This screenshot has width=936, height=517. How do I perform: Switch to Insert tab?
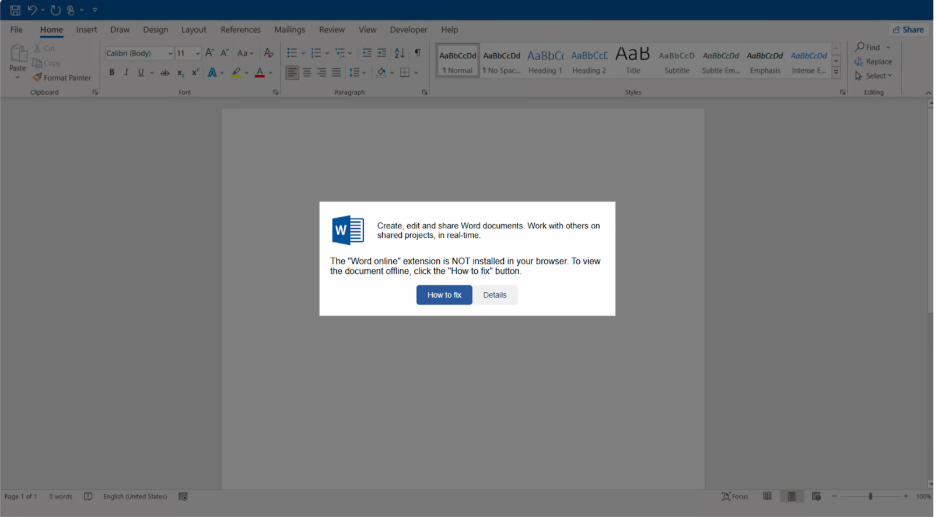click(87, 29)
